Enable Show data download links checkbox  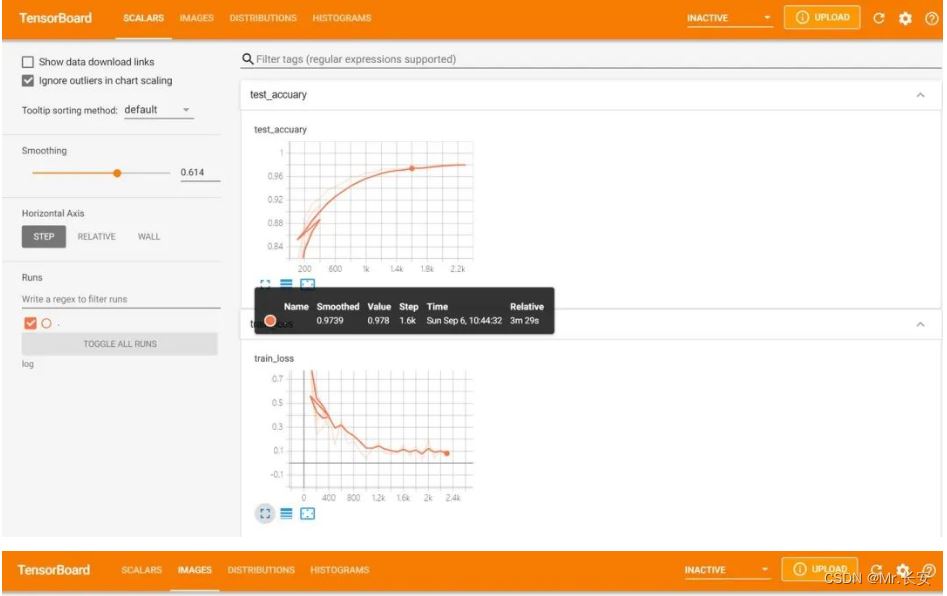pos(28,62)
